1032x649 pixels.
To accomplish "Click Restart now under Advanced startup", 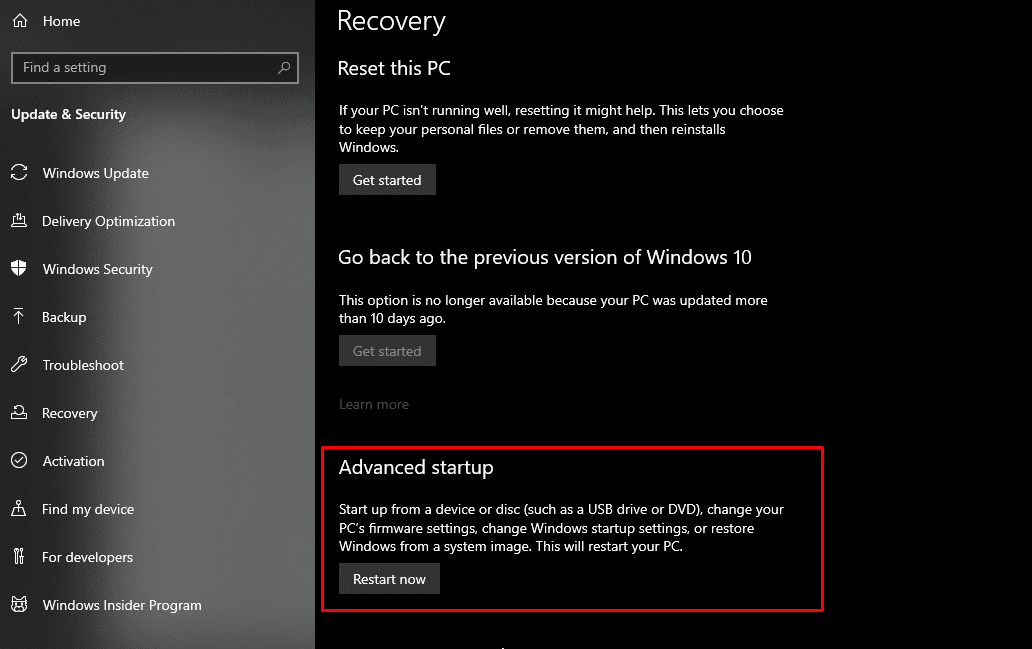I will pyautogui.click(x=389, y=579).
